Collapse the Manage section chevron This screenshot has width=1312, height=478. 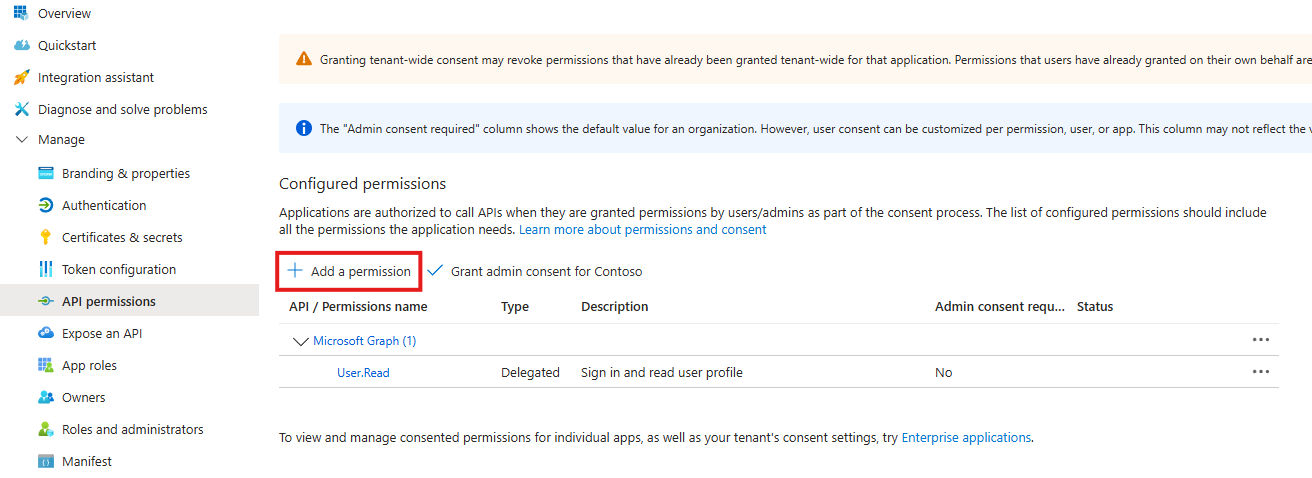[21, 140]
